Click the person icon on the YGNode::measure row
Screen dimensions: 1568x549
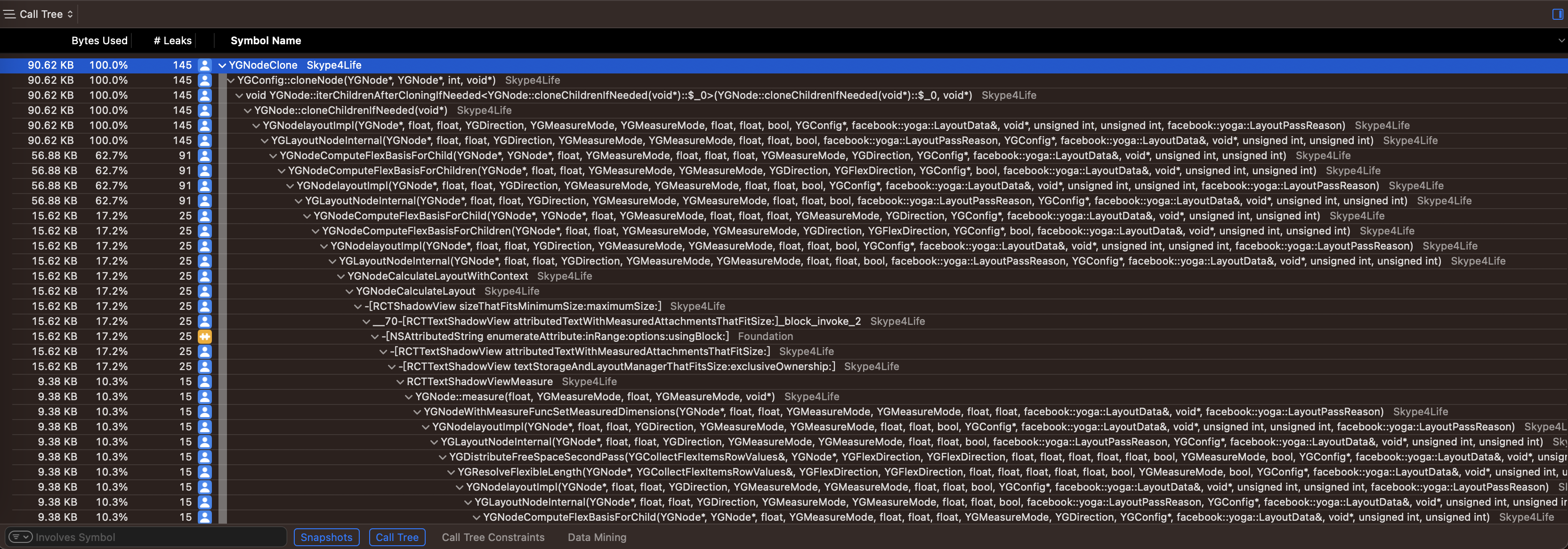click(x=205, y=396)
